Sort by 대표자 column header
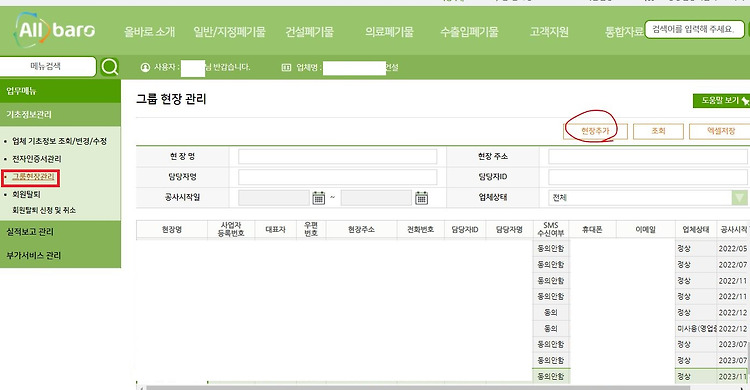 [x=276, y=230]
